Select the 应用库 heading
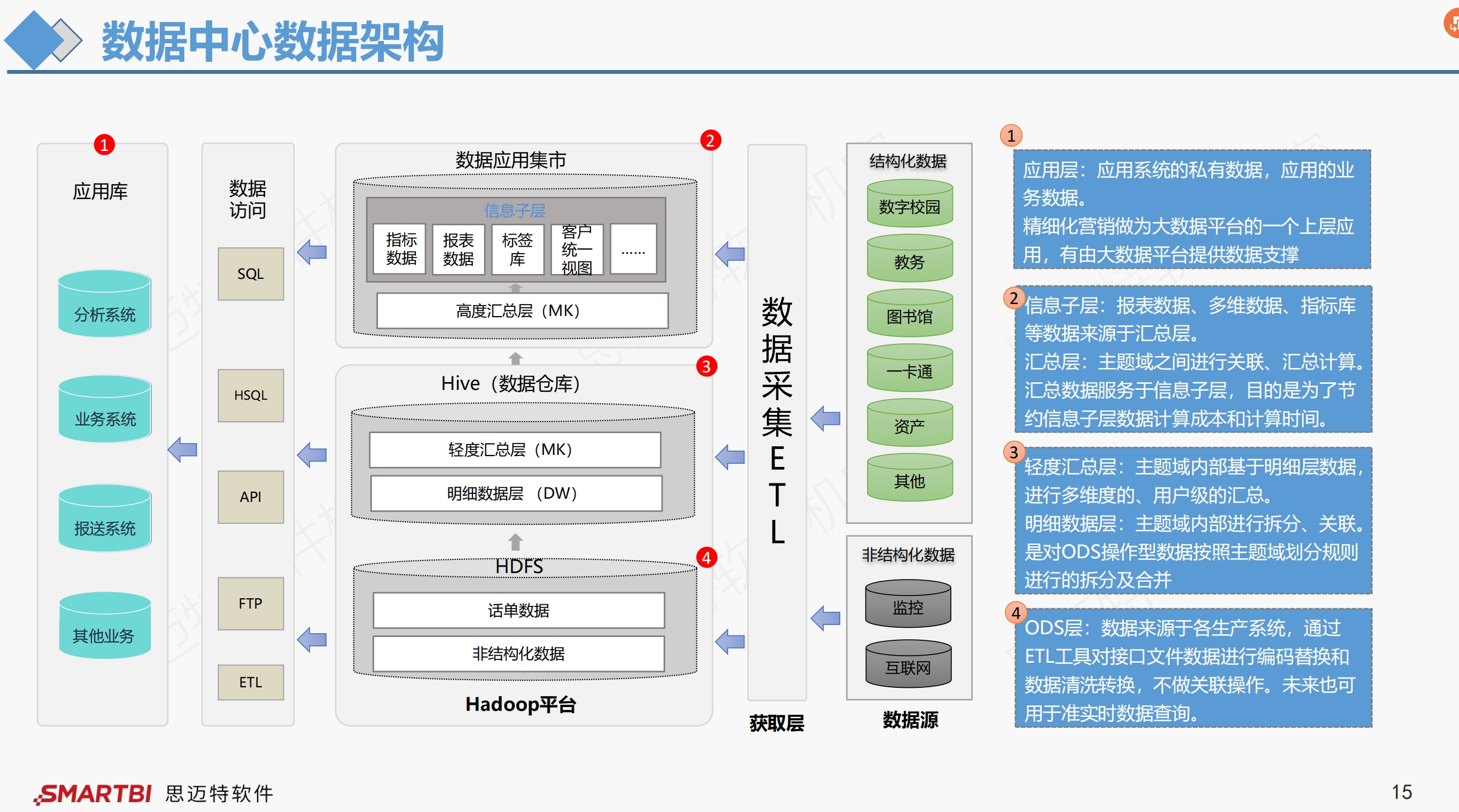 coord(100,191)
